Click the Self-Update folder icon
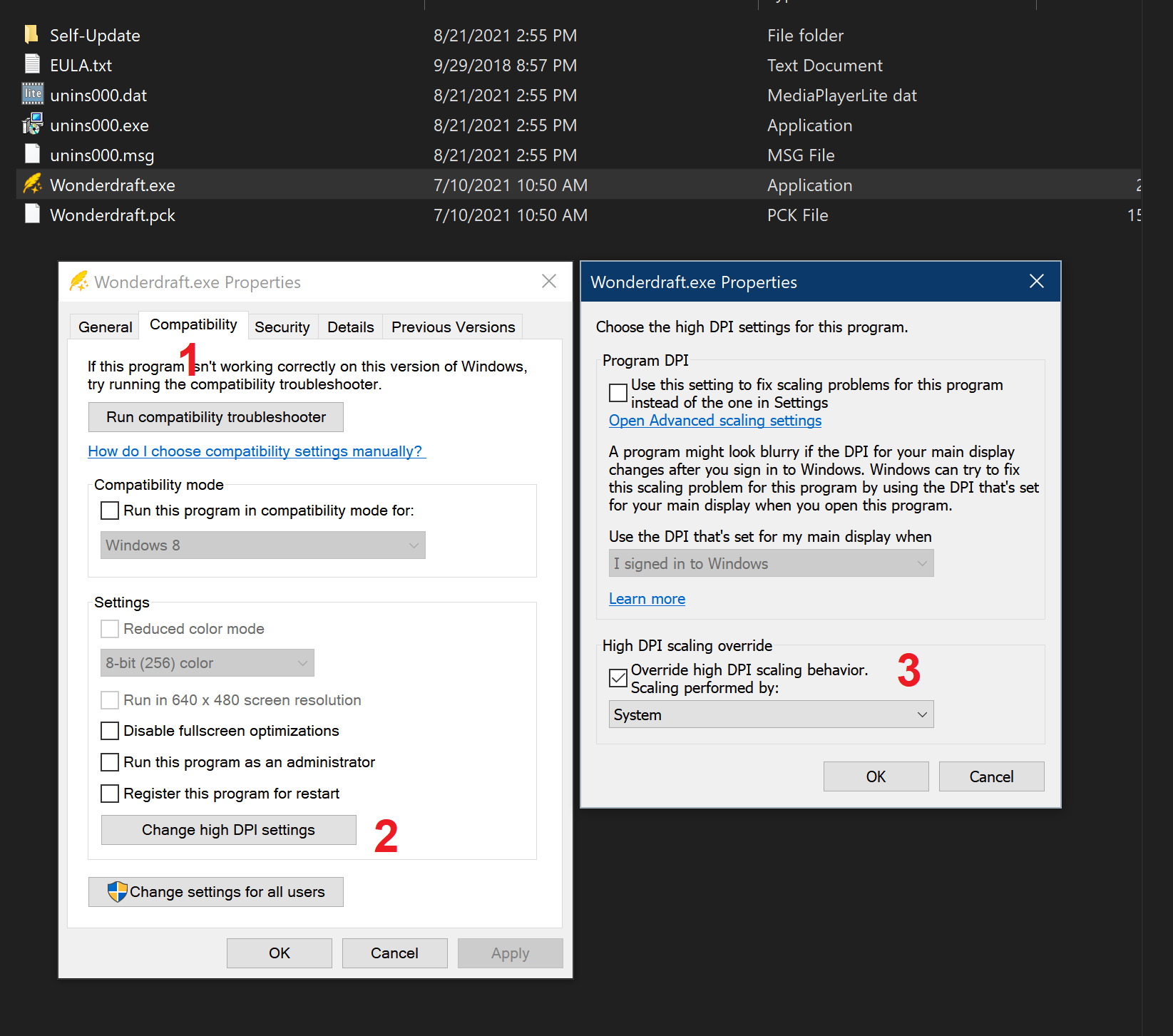 (x=32, y=34)
